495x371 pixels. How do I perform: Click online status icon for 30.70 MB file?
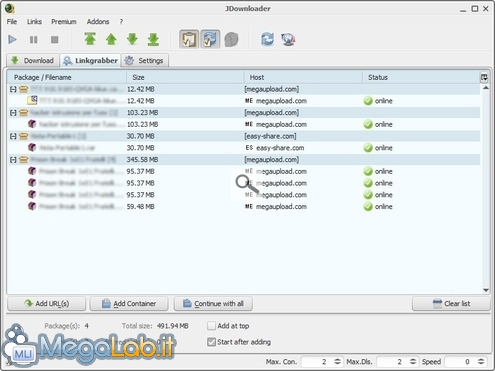coord(368,148)
